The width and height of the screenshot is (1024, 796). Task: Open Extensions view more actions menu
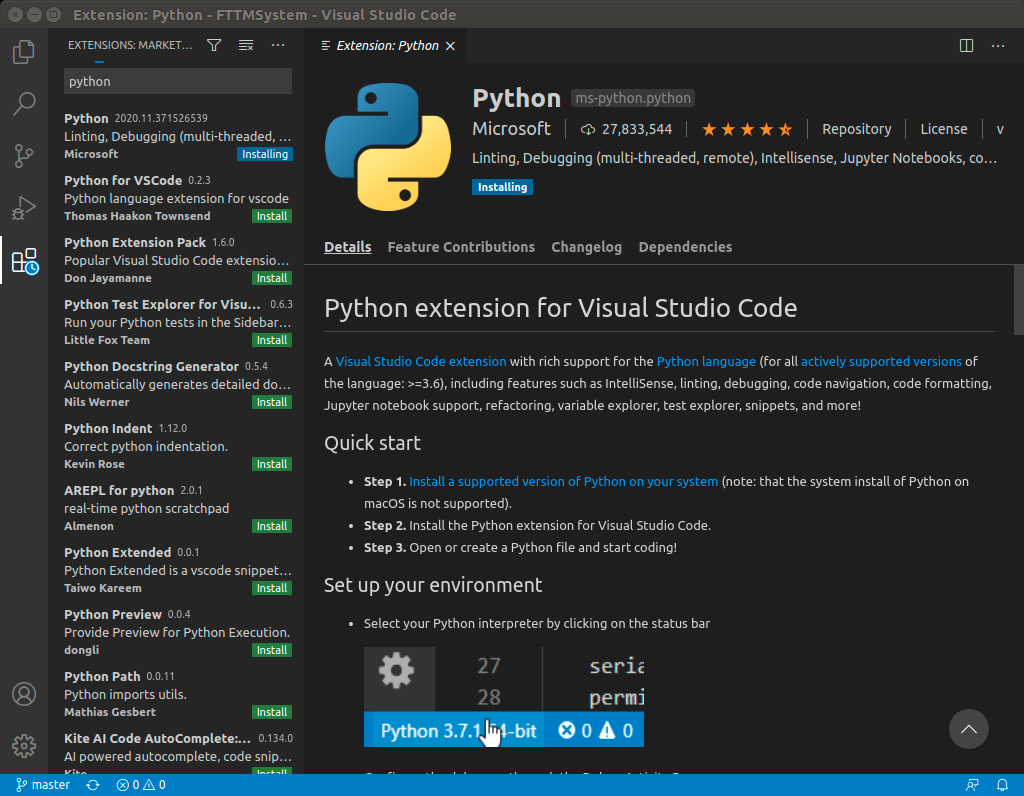278,45
